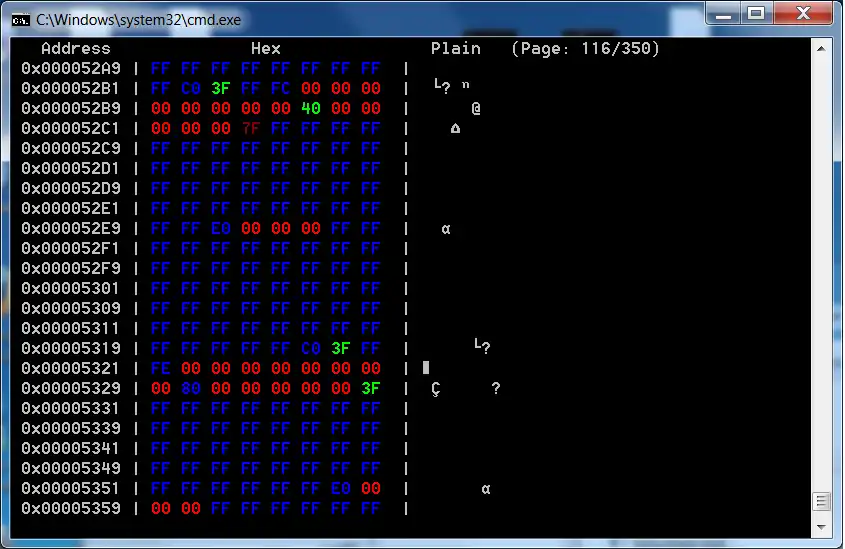
Task: Select address 0x000052C1
Action: click(71, 128)
